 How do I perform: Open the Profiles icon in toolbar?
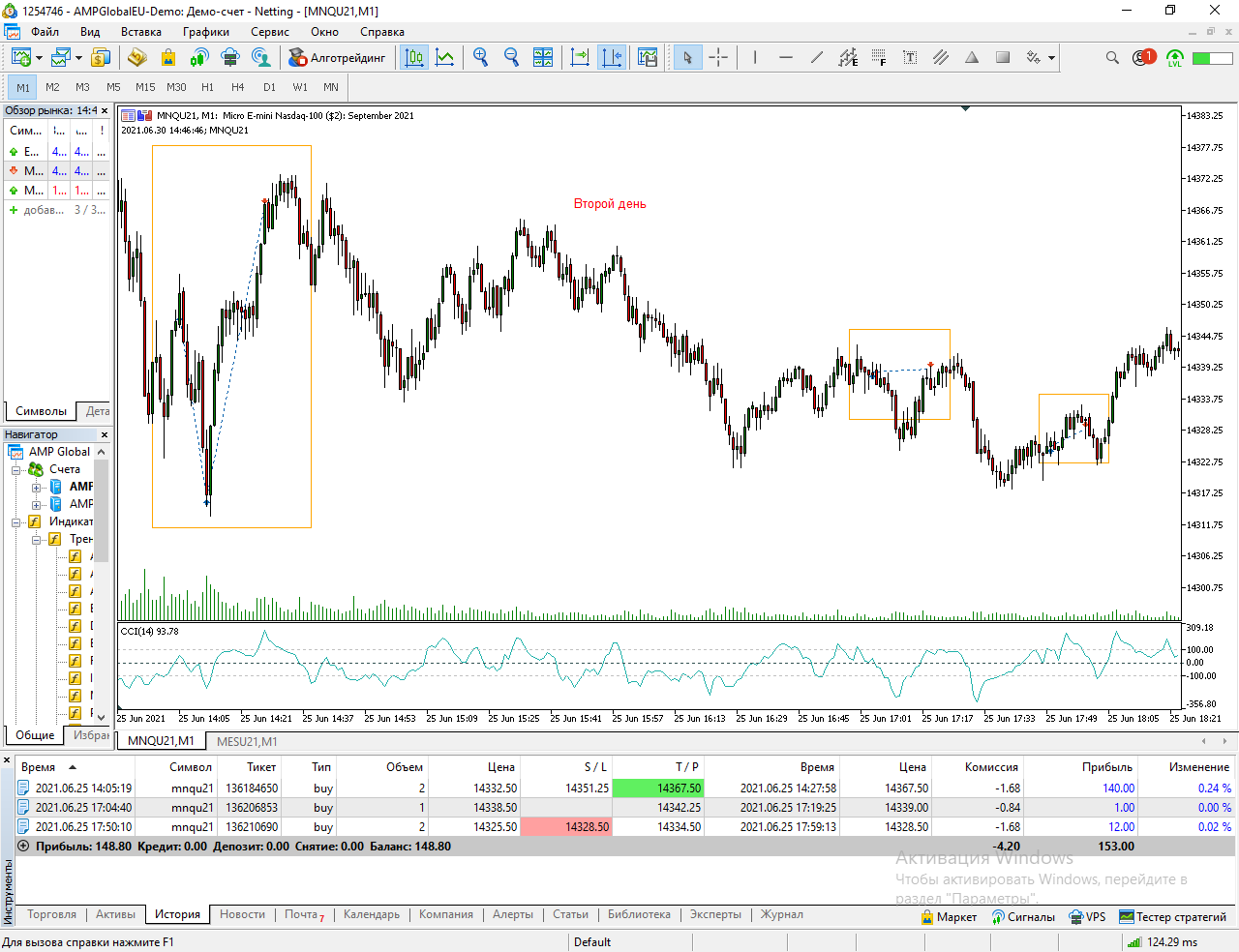click(x=61, y=58)
